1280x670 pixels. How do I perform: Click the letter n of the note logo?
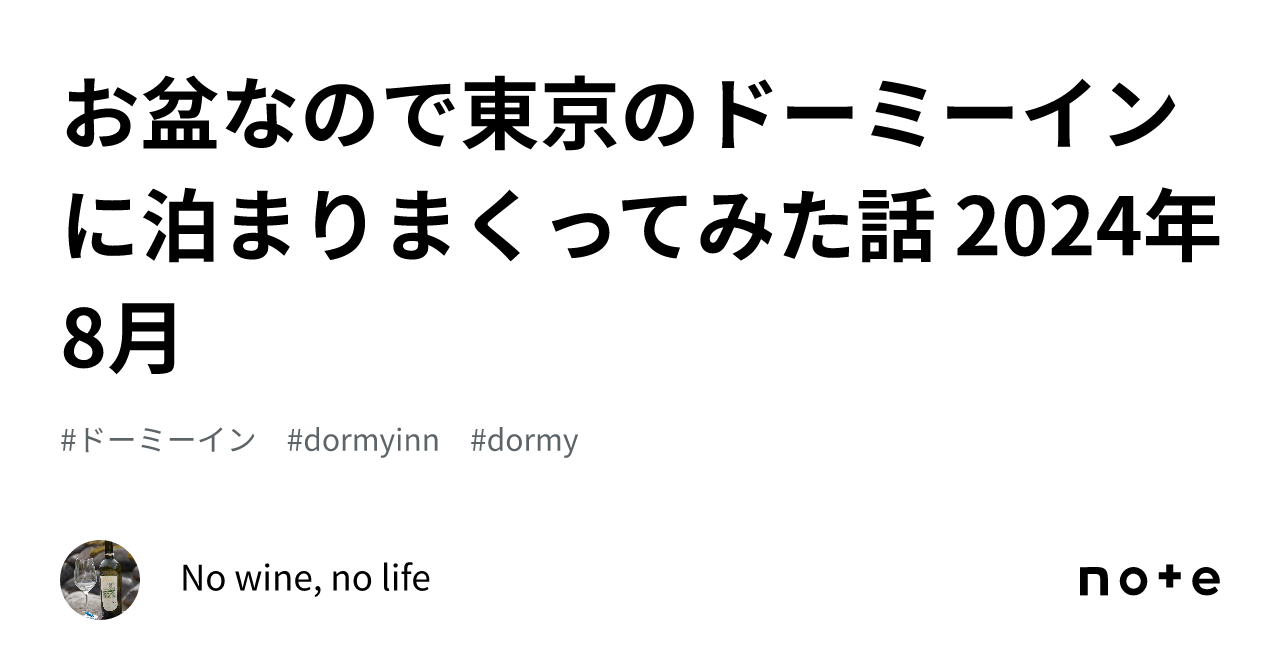pos(1093,583)
